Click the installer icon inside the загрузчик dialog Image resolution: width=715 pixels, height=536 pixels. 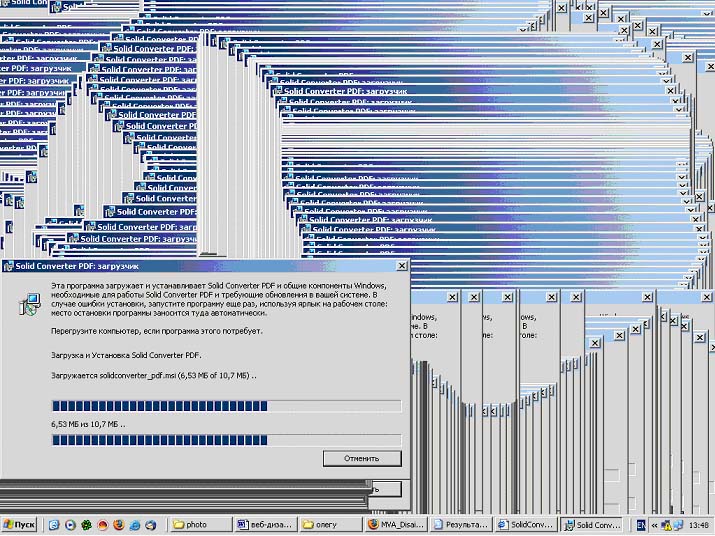[29, 304]
